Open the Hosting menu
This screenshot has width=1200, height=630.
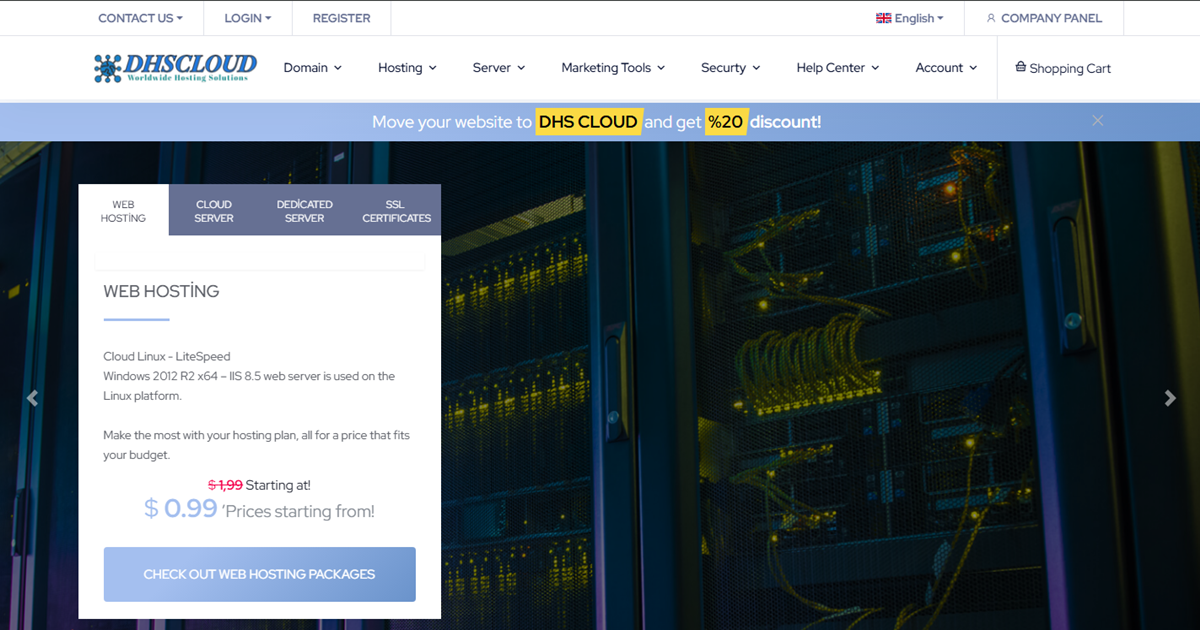click(407, 68)
